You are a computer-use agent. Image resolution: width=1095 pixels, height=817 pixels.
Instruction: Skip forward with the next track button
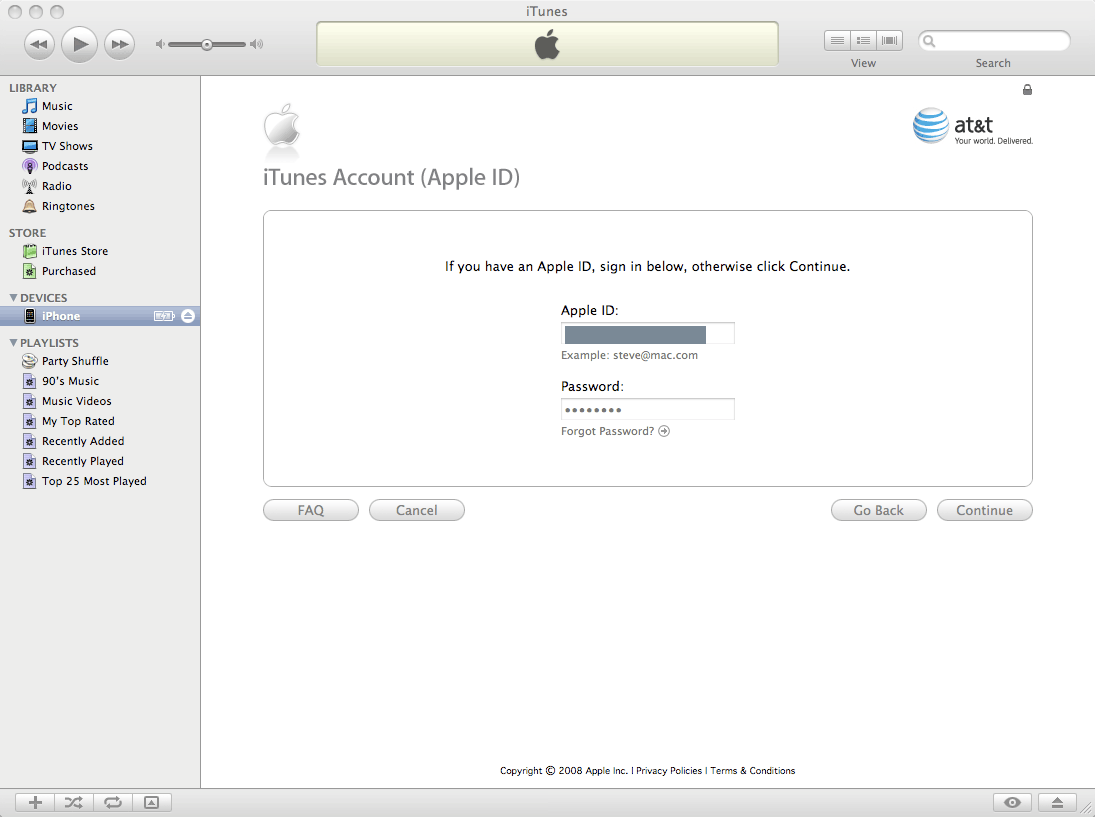click(119, 45)
